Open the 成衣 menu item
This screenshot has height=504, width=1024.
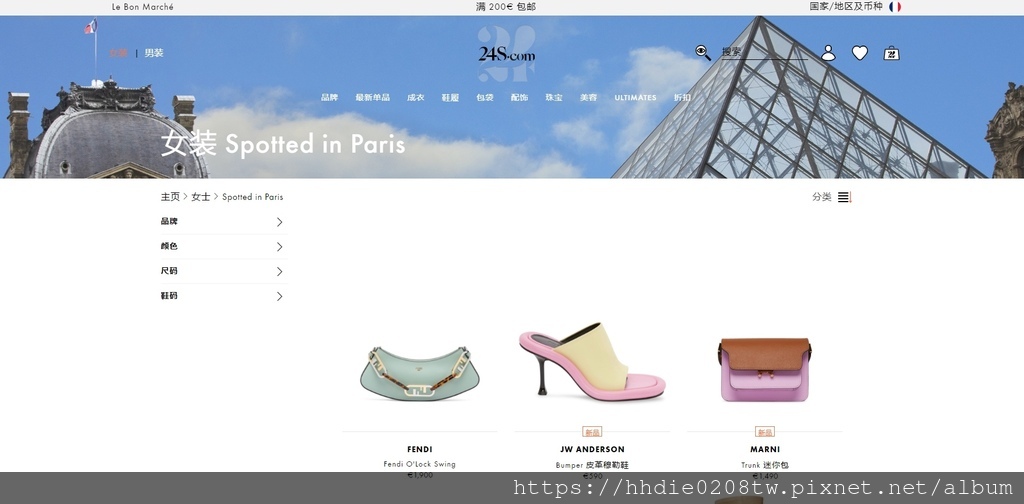point(415,97)
